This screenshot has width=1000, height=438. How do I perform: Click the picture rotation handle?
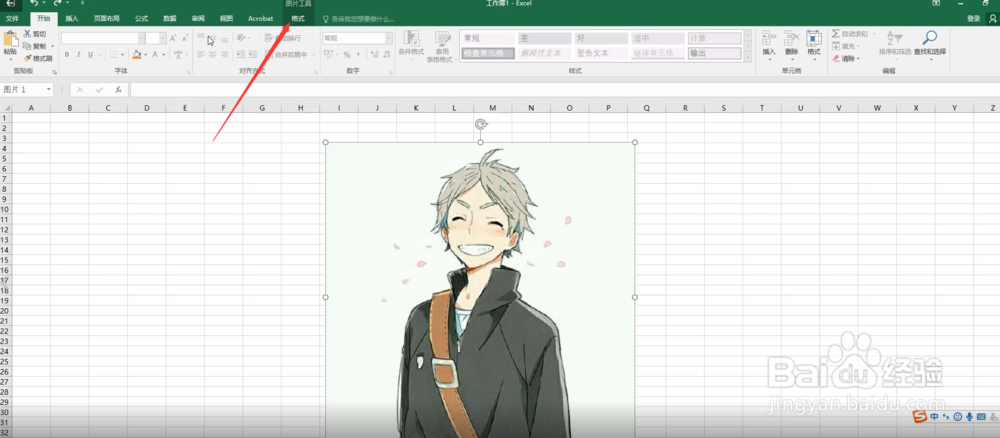[481, 124]
